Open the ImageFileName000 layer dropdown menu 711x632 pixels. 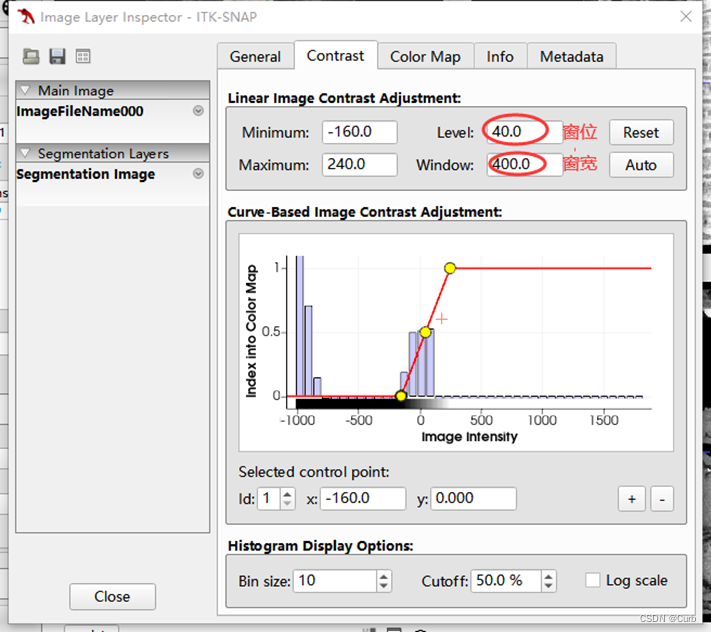coord(198,111)
